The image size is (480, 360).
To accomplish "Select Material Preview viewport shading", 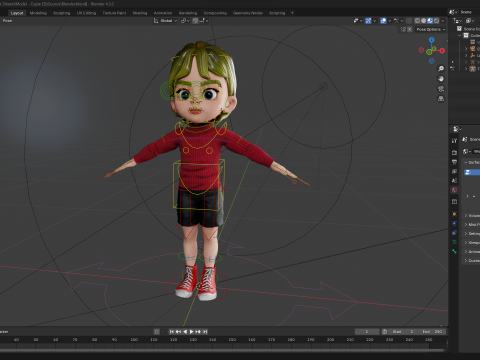I will point(430,21).
